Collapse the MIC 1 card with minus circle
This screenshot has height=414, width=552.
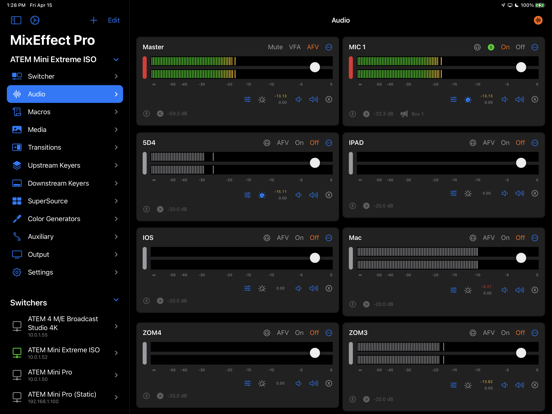(535, 47)
